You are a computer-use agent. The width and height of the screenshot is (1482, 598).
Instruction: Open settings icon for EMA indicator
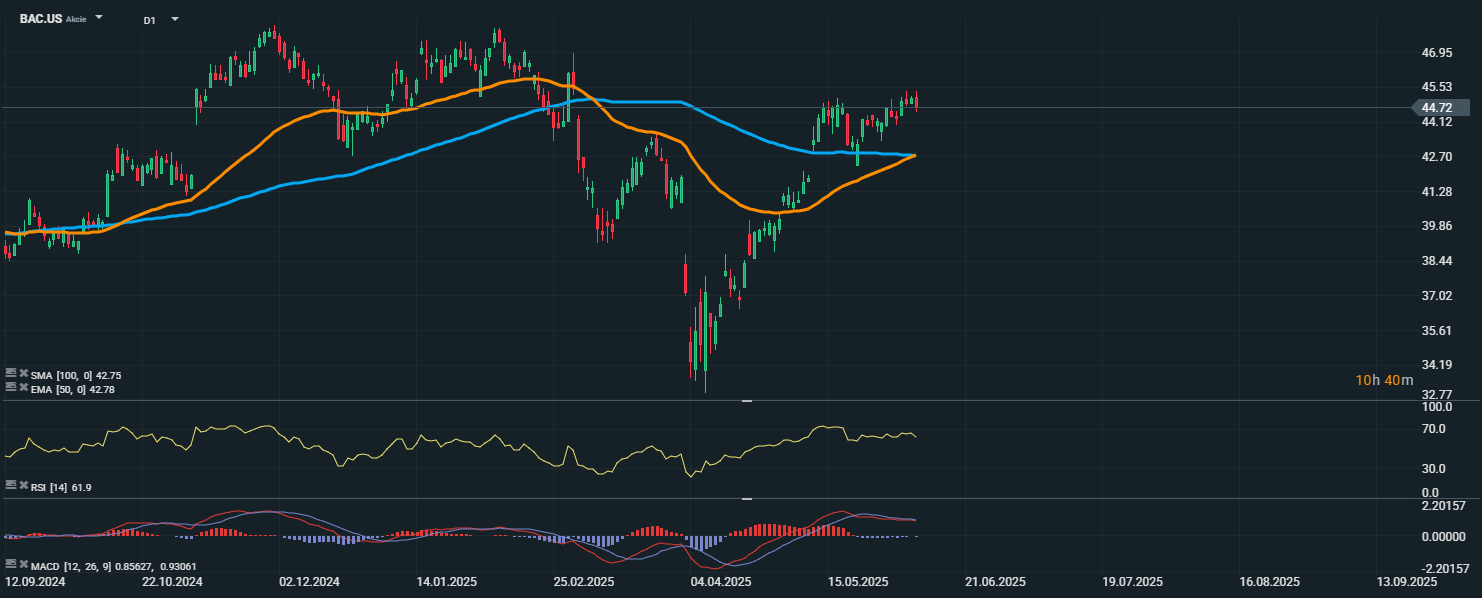coord(11,387)
